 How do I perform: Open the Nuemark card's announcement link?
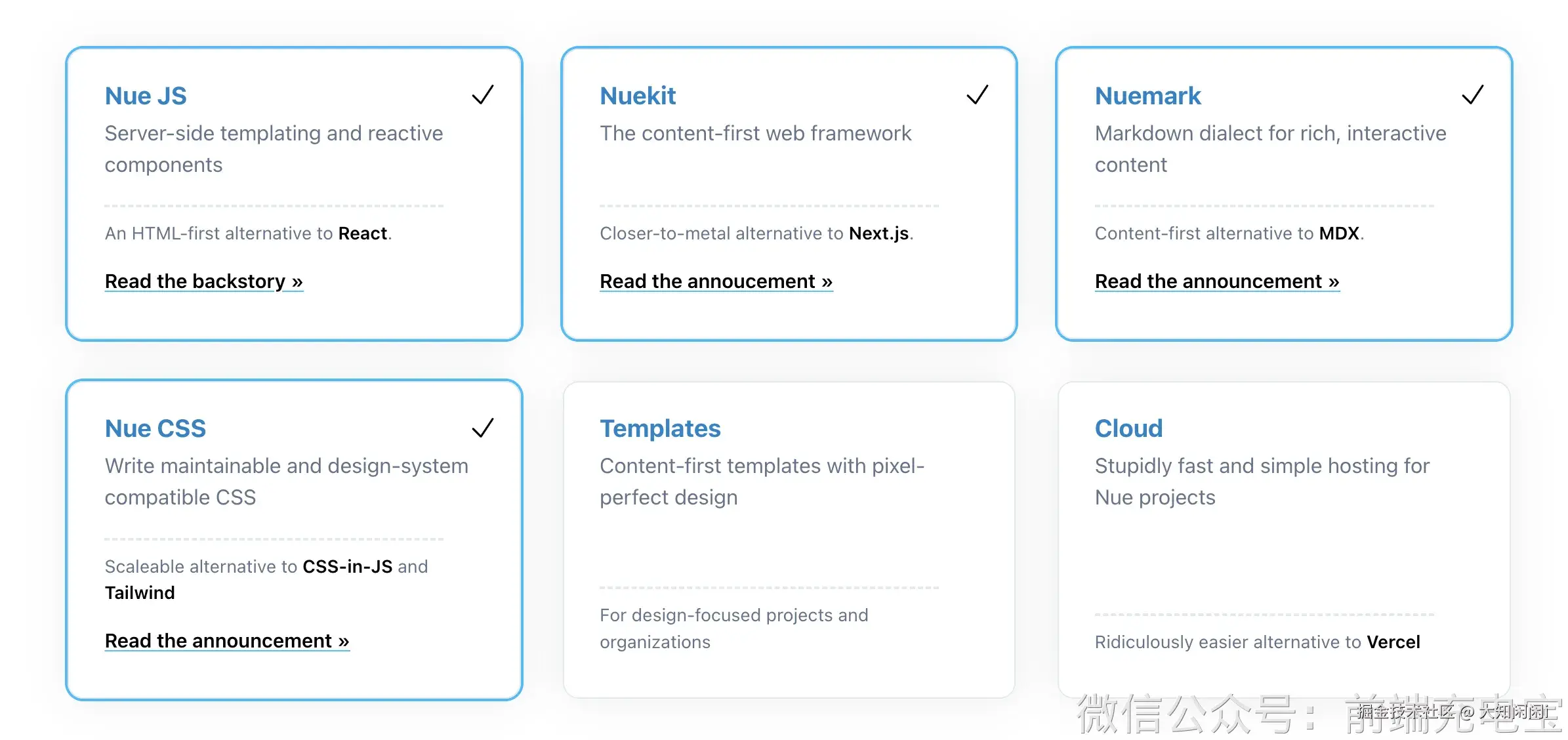click(x=1217, y=281)
